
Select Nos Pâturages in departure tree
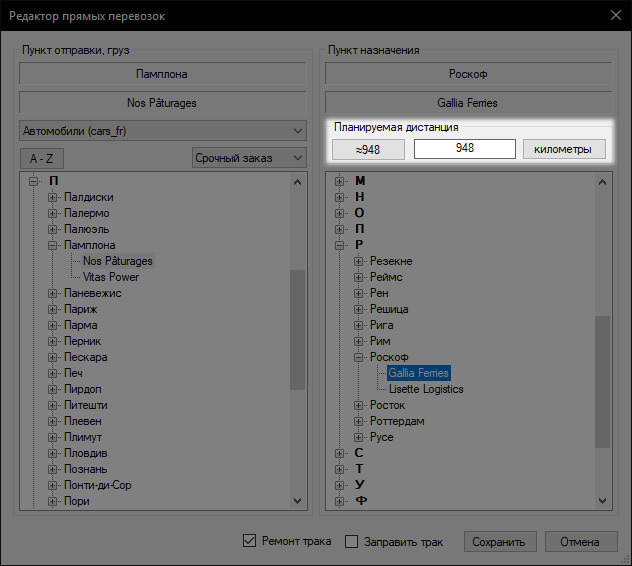click(118, 261)
